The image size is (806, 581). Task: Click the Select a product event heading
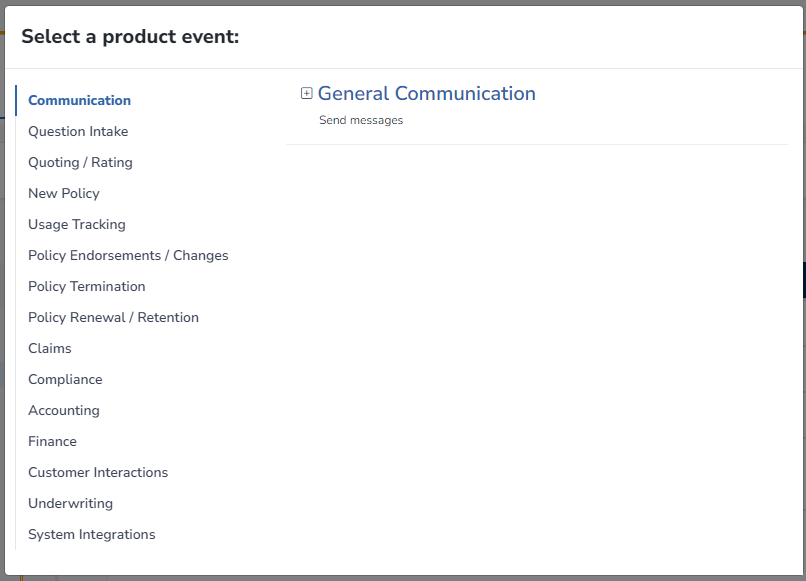(130, 37)
